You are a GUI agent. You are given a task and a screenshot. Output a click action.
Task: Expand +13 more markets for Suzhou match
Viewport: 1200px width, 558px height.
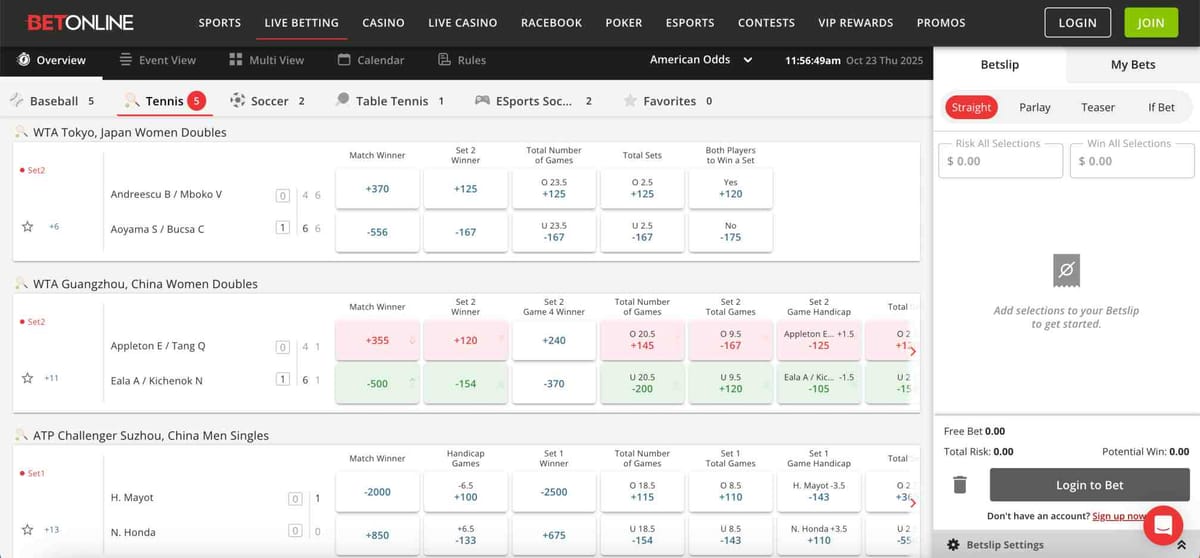[x=54, y=530]
